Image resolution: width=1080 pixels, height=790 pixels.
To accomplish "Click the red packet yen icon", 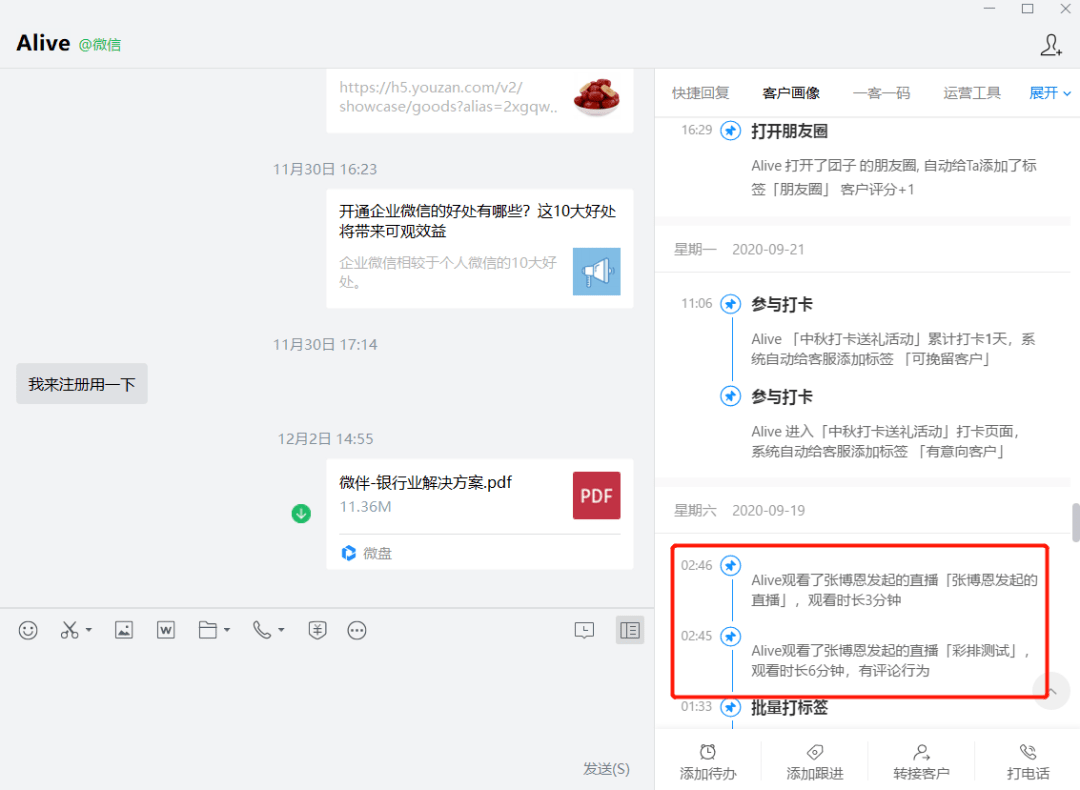I will (x=317, y=630).
